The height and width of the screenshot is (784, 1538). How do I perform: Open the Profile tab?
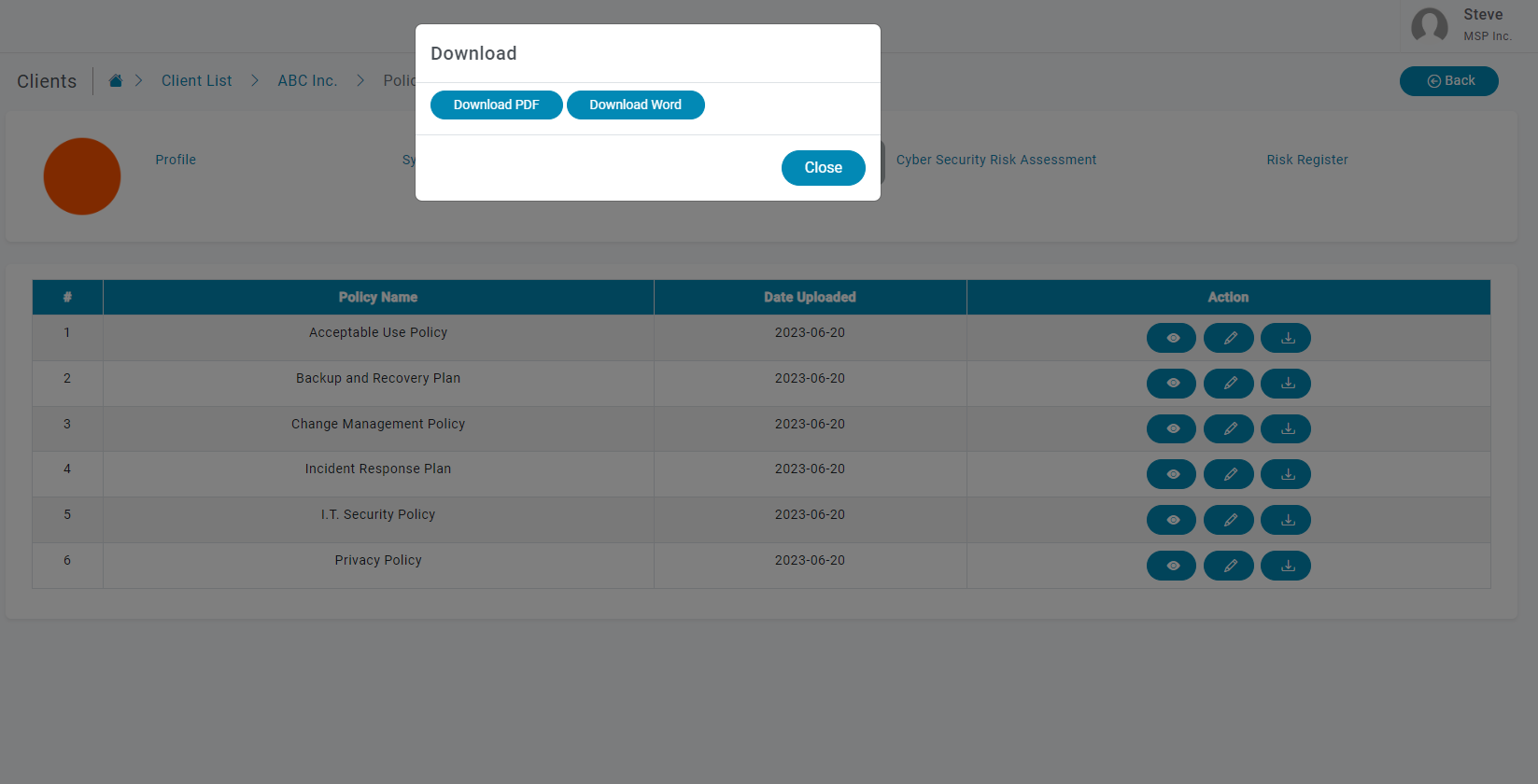tap(176, 160)
